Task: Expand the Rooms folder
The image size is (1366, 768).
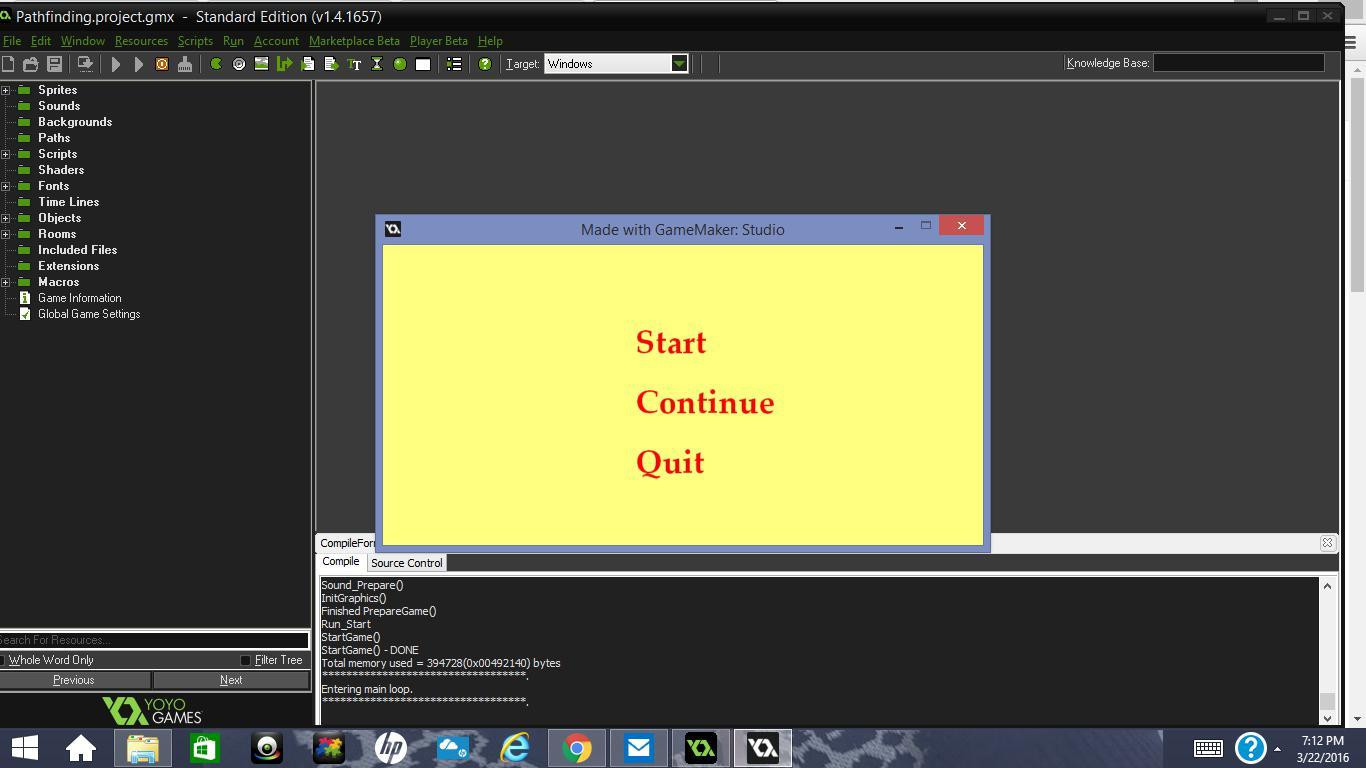Action: click(x=6, y=234)
